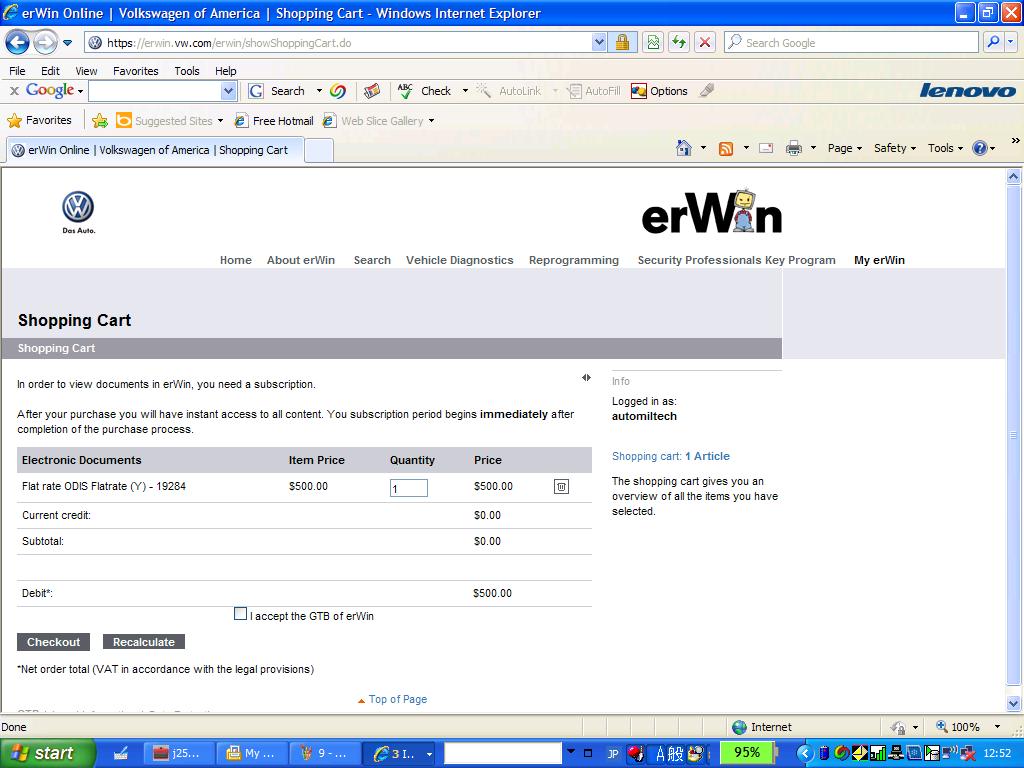Click the Google toolbar Options button

(659, 91)
